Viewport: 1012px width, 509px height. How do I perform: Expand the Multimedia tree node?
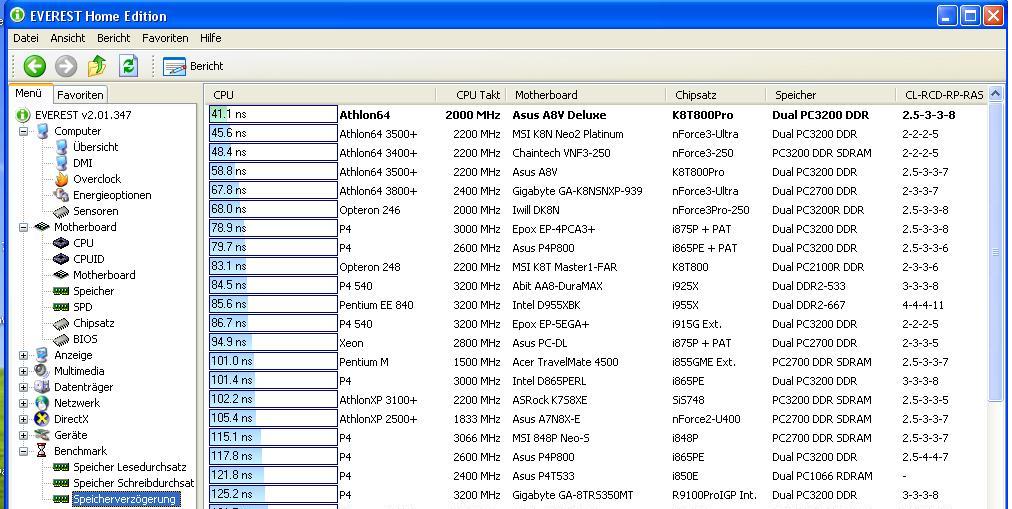tap(23, 371)
